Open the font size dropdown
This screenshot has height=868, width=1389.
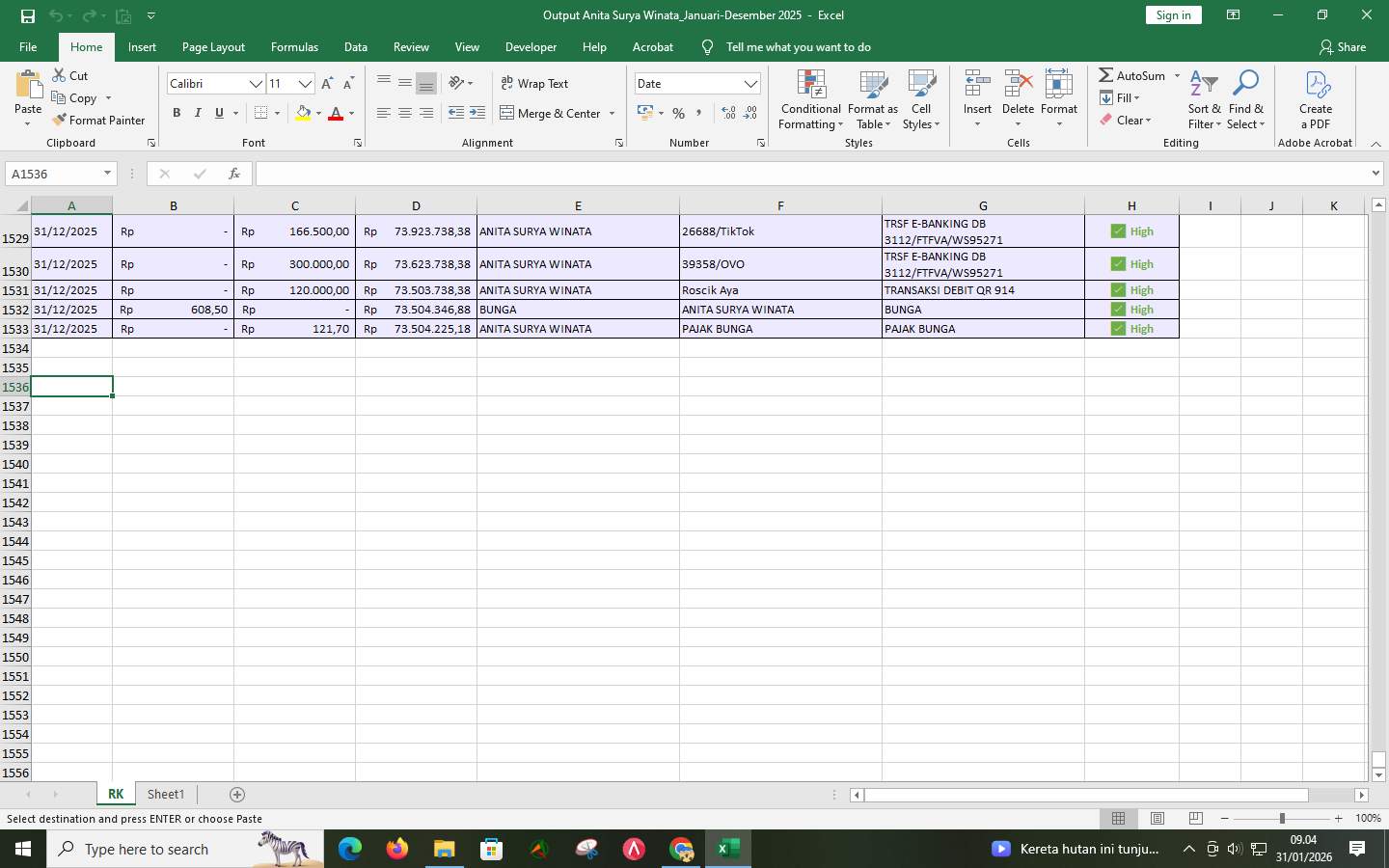click(x=305, y=83)
